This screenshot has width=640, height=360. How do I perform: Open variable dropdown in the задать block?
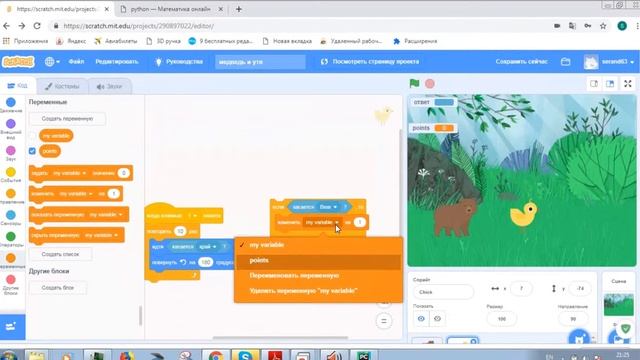point(69,173)
